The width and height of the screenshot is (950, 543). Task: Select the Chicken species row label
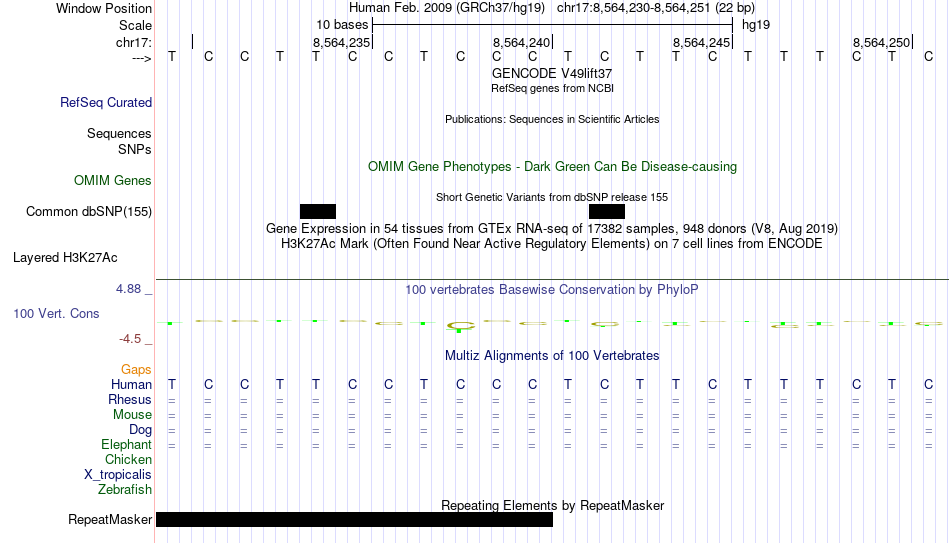tap(128, 459)
